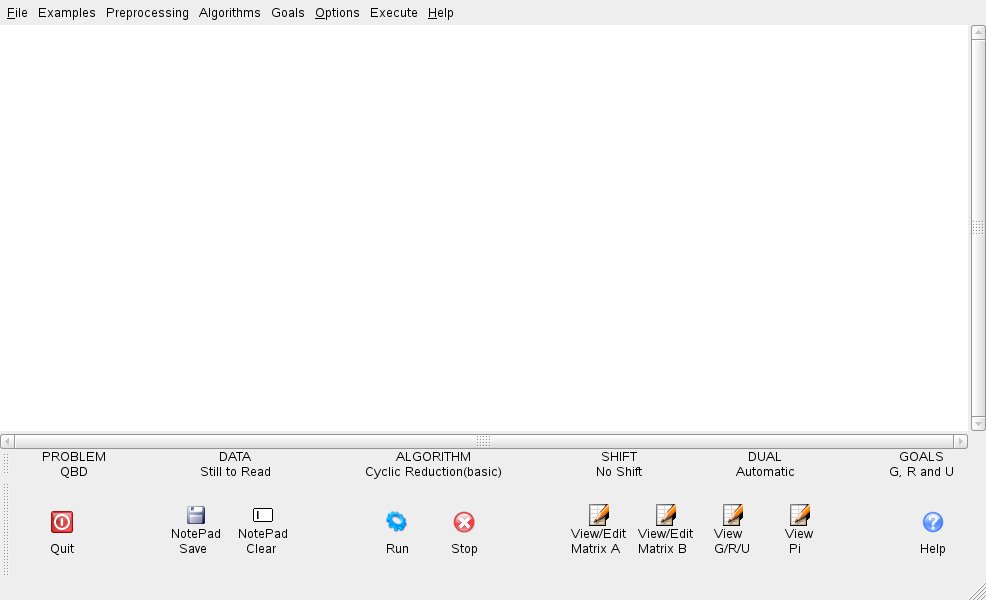The width and height of the screenshot is (986, 600).
Task: Click the vertical scrollbar up arrow
Action: (978, 32)
